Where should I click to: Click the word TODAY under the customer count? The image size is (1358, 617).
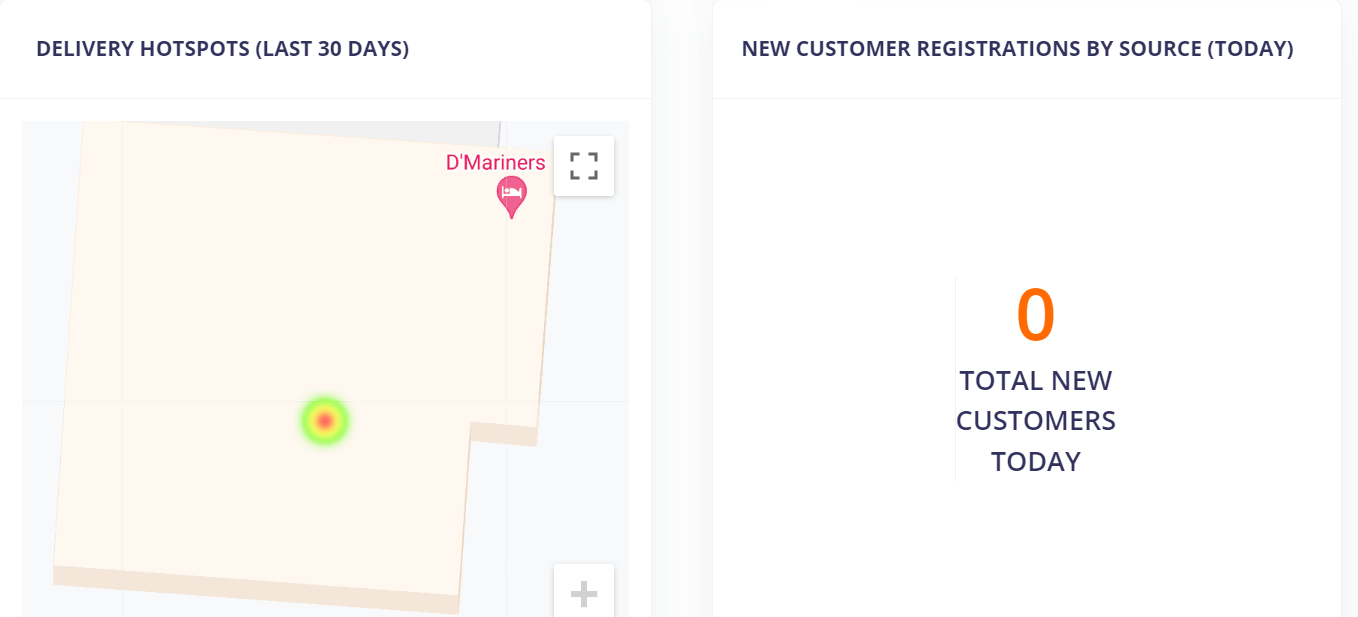(x=1035, y=461)
